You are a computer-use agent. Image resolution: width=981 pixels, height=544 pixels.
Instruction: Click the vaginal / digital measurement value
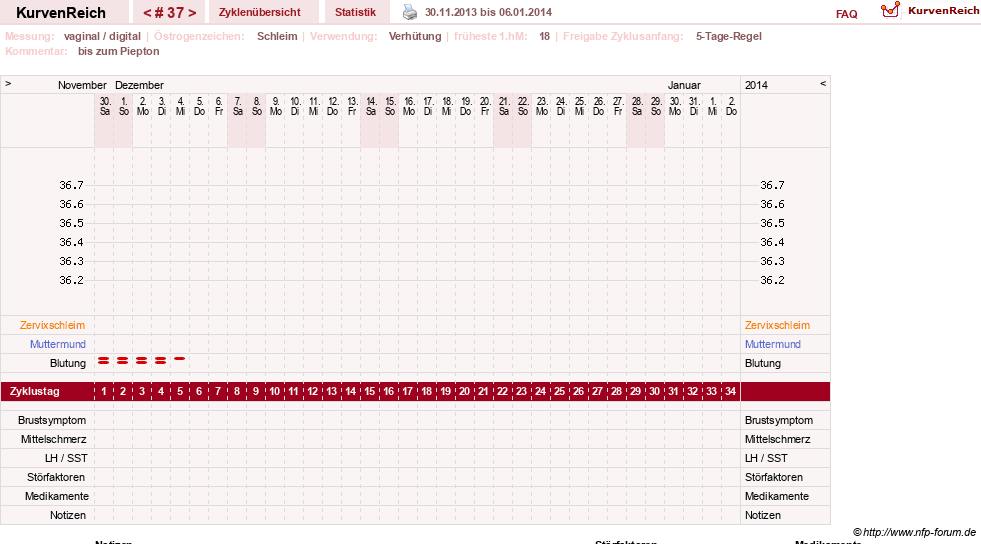tap(102, 36)
